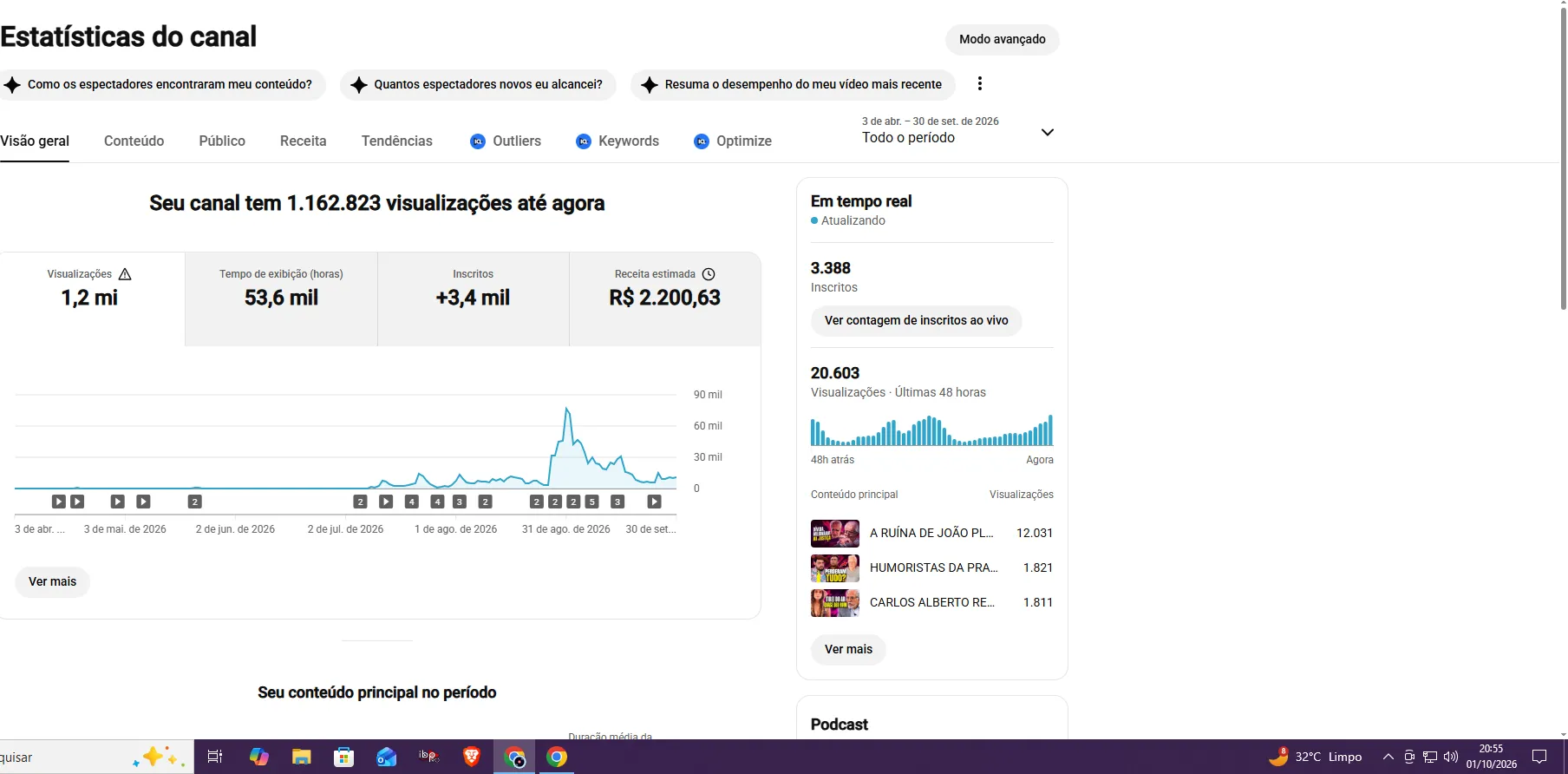Click the Resuma o desempenho do vídeo recente chip
1568x774 pixels.
[793, 84]
